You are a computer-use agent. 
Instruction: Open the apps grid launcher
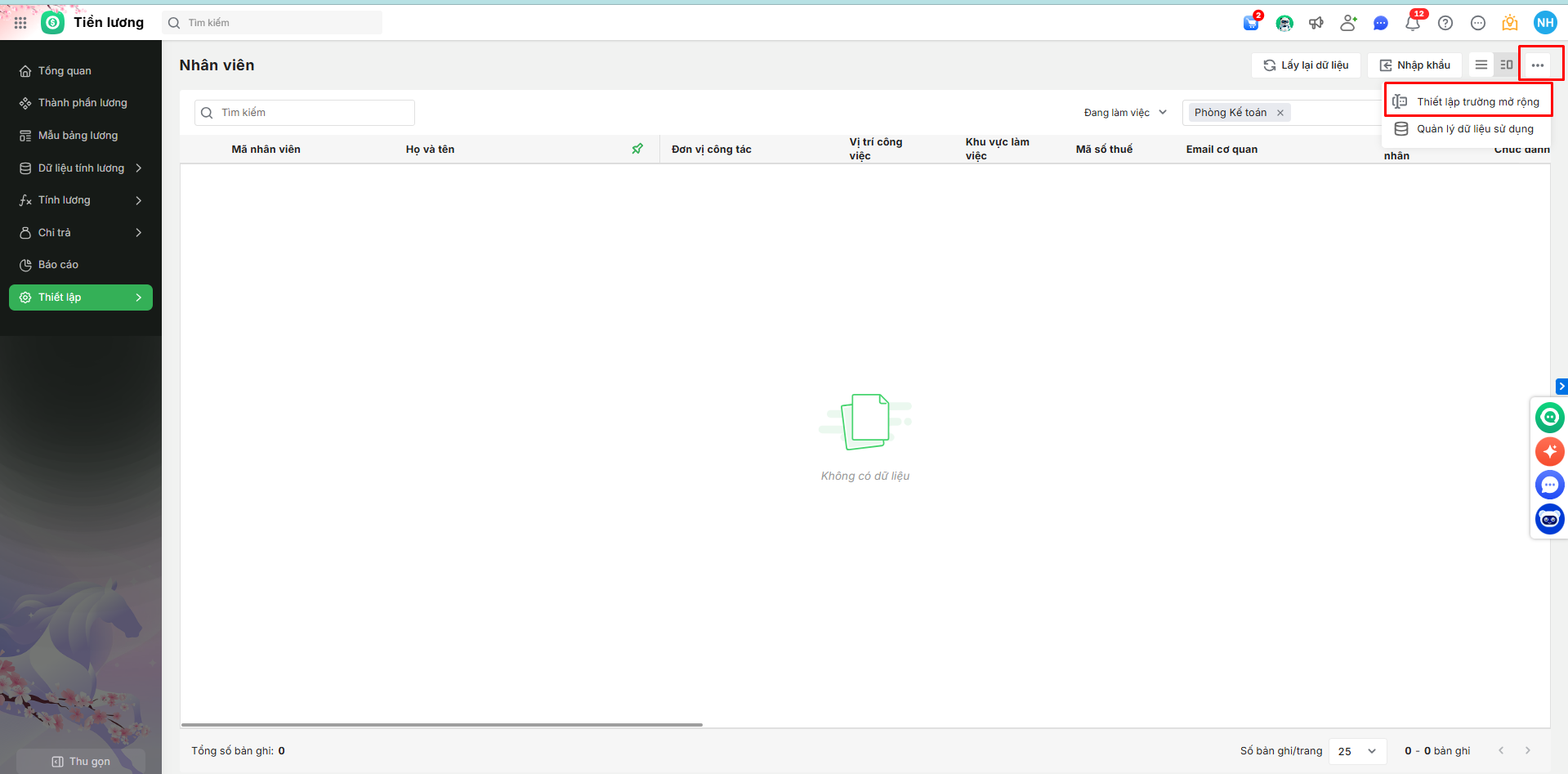click(x=20, y=23)
